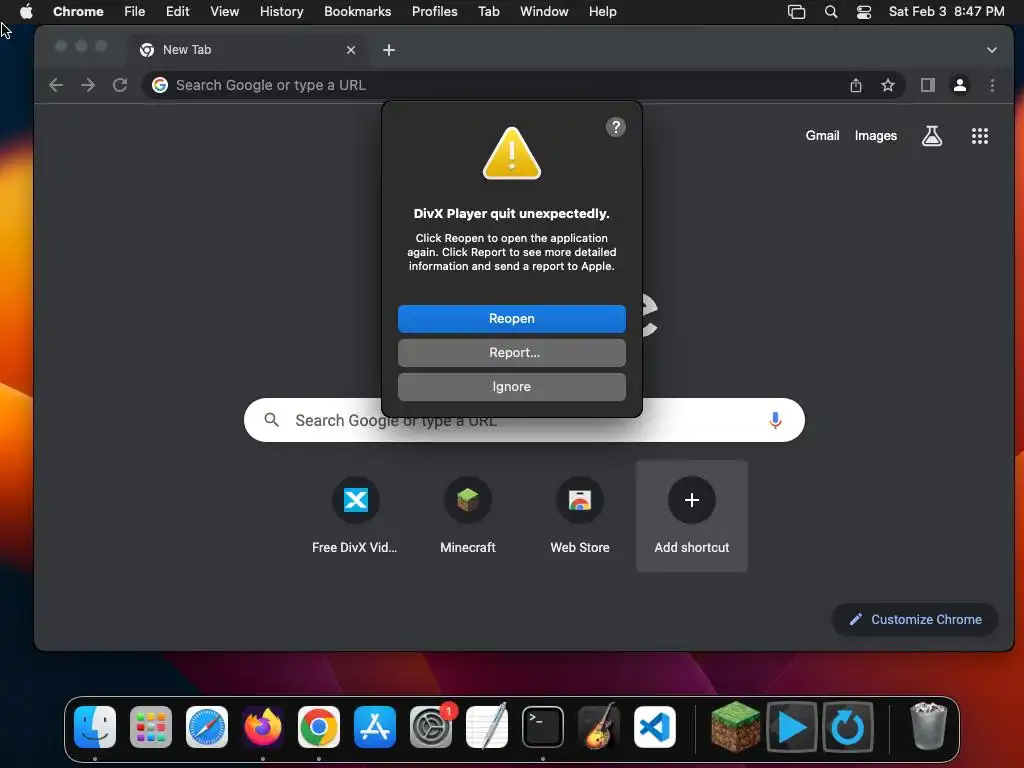Open the Edit menu
This screenshot has height=768, width=1024.
(x=177, y=11)
